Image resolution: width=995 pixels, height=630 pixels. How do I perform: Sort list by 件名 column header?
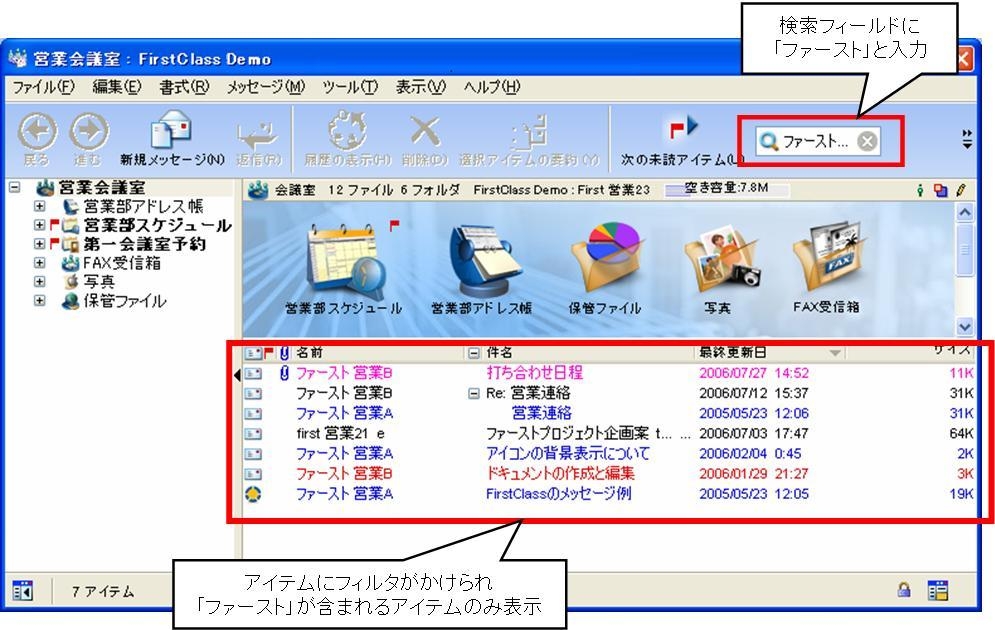(x=499, y=352)
